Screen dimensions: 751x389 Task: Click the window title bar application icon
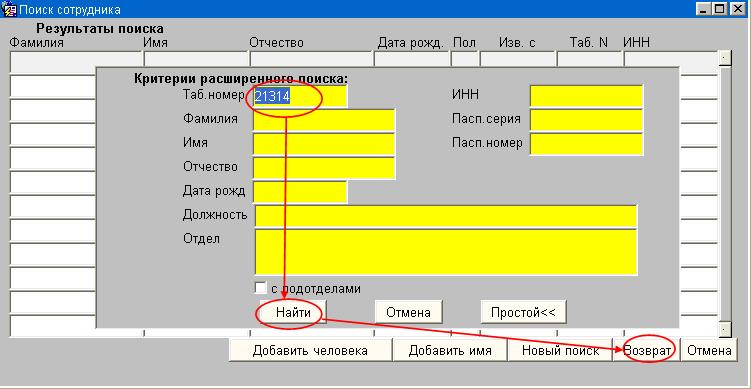10,9
